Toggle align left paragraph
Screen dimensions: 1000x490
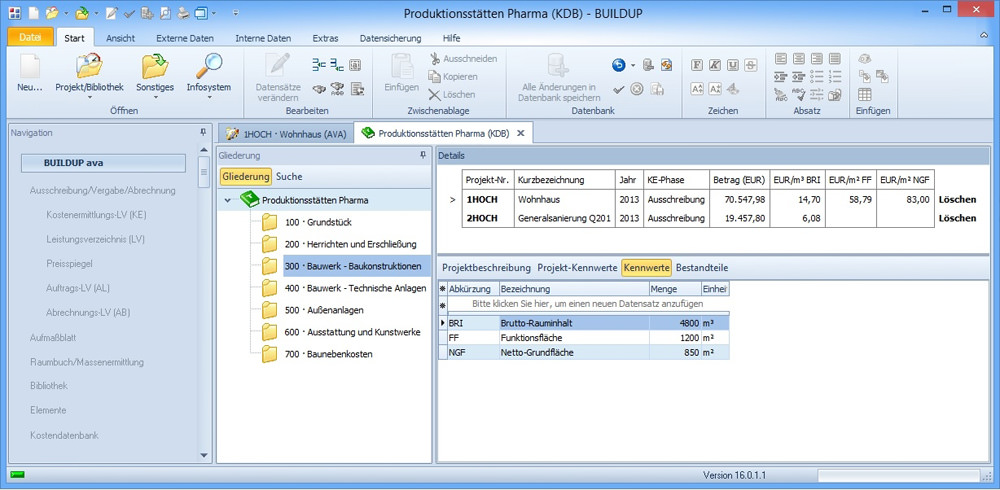[x=781, y=59]
